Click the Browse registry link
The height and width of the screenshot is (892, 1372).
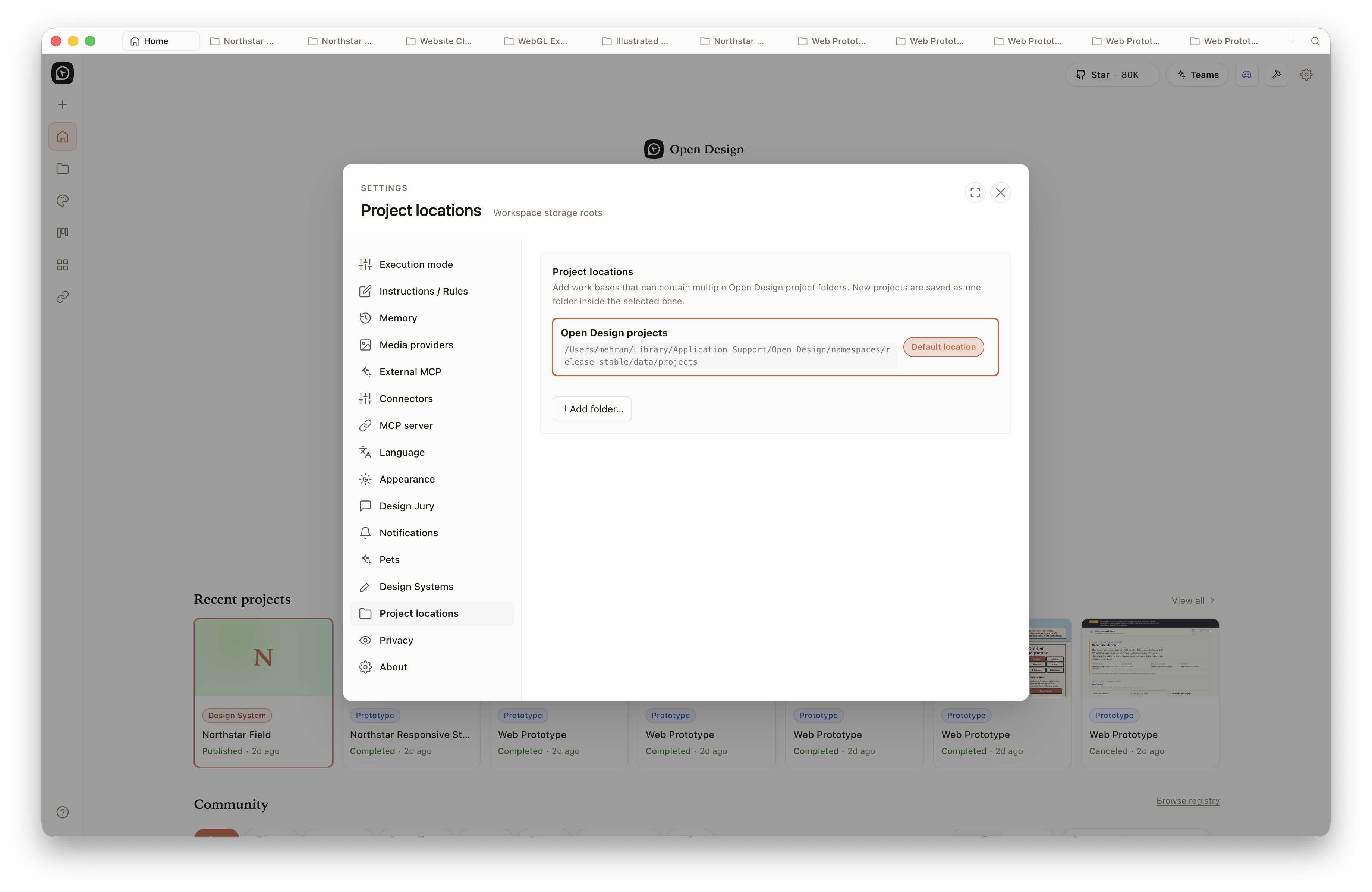point(1187,800)
